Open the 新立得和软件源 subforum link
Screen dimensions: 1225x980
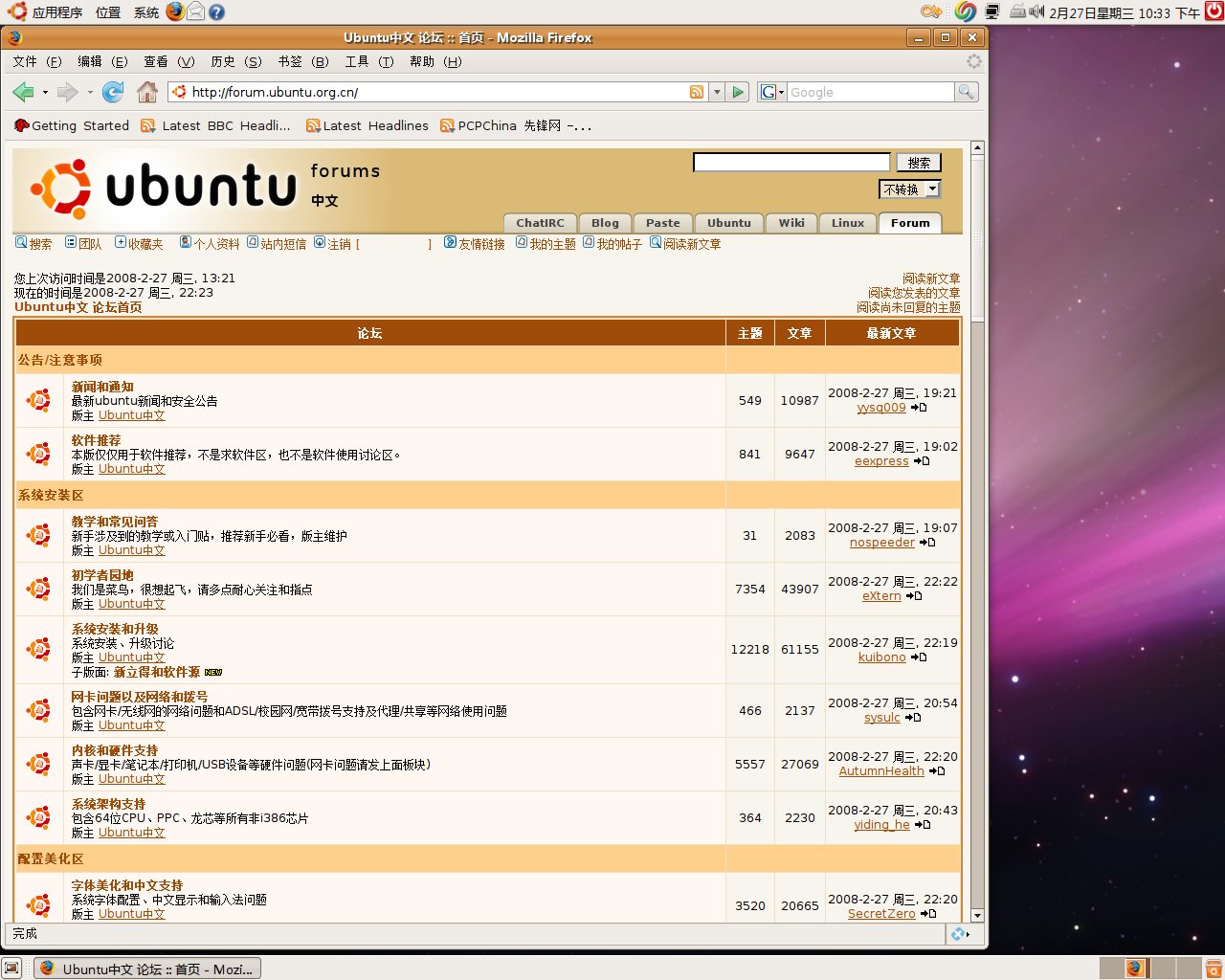(157, 672)
